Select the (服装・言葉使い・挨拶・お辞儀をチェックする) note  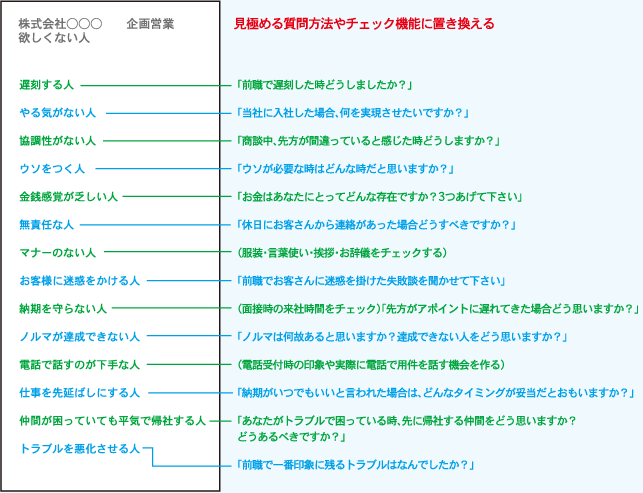(340, 252)
